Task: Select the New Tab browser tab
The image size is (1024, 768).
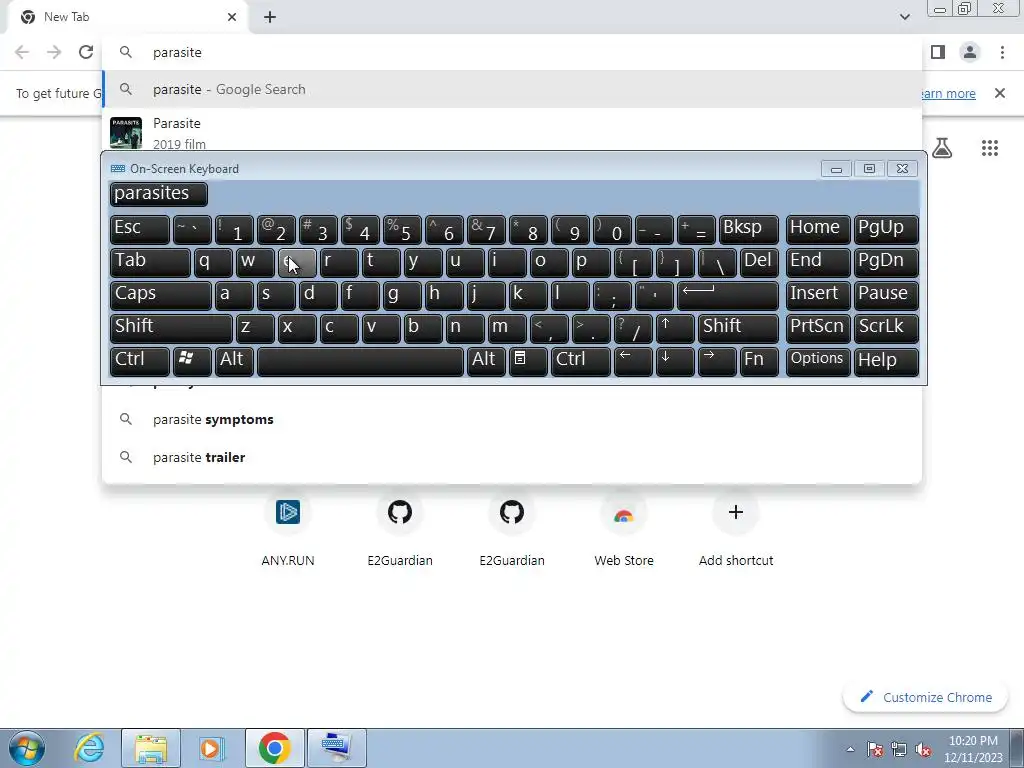Action: click(127, 17)
